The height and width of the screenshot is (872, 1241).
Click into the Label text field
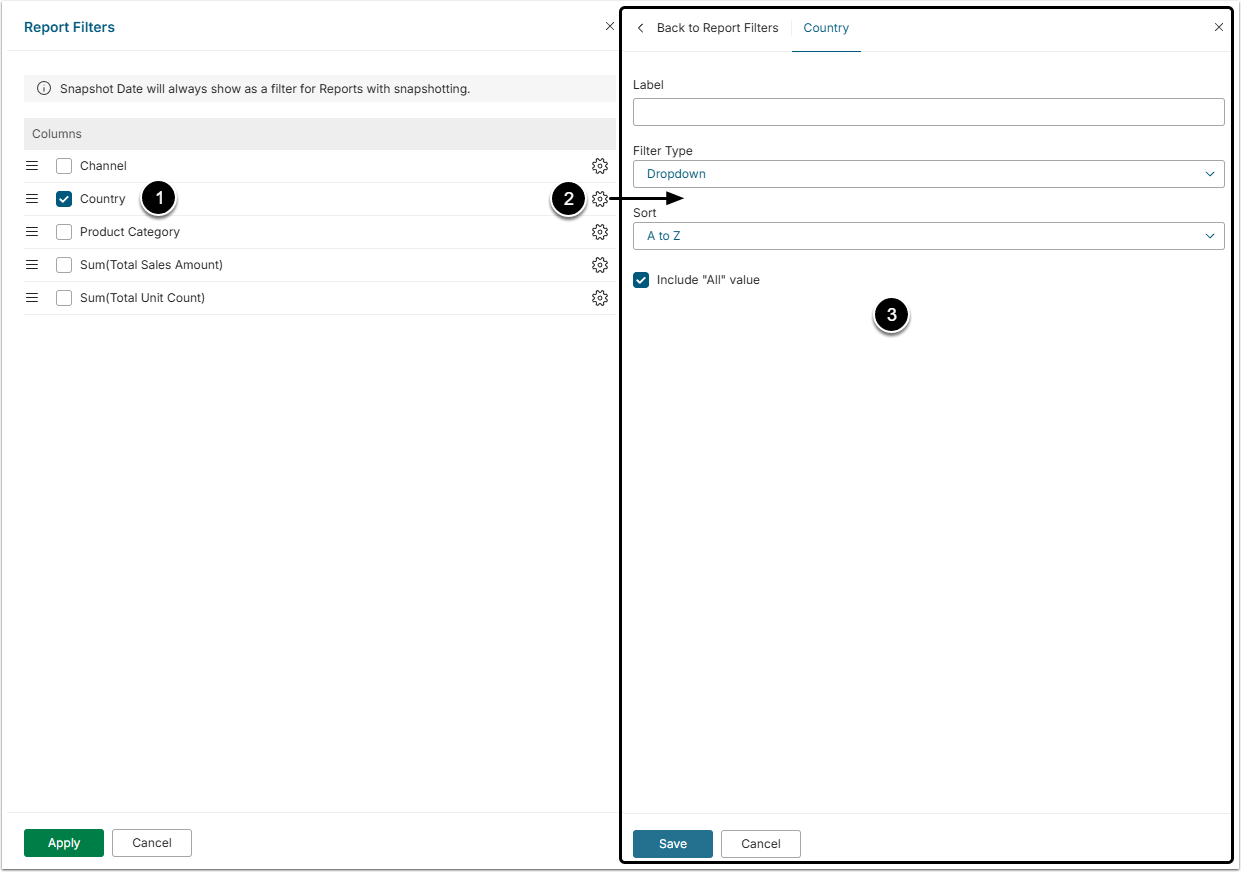coord(928,112)
